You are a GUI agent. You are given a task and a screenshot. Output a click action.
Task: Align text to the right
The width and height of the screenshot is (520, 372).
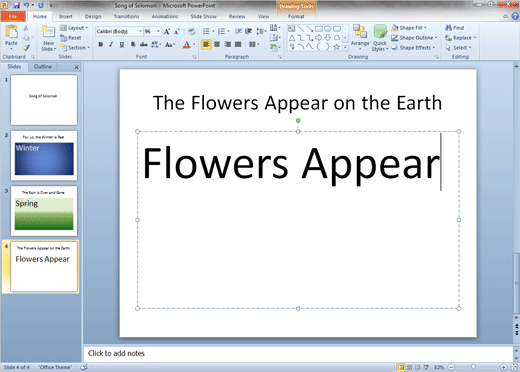pos(228,44)
